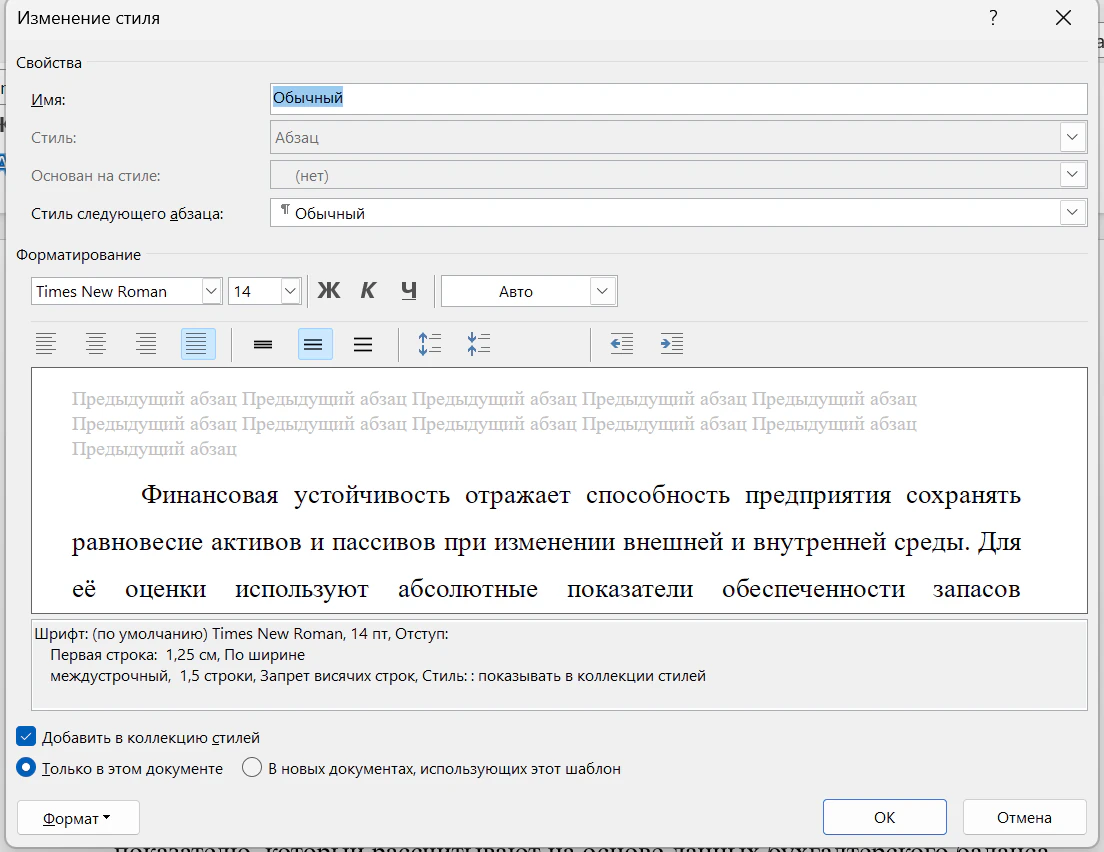The image size is (1104, 852).
Task: Select В новых документах radio option
Action: (251, 768)
